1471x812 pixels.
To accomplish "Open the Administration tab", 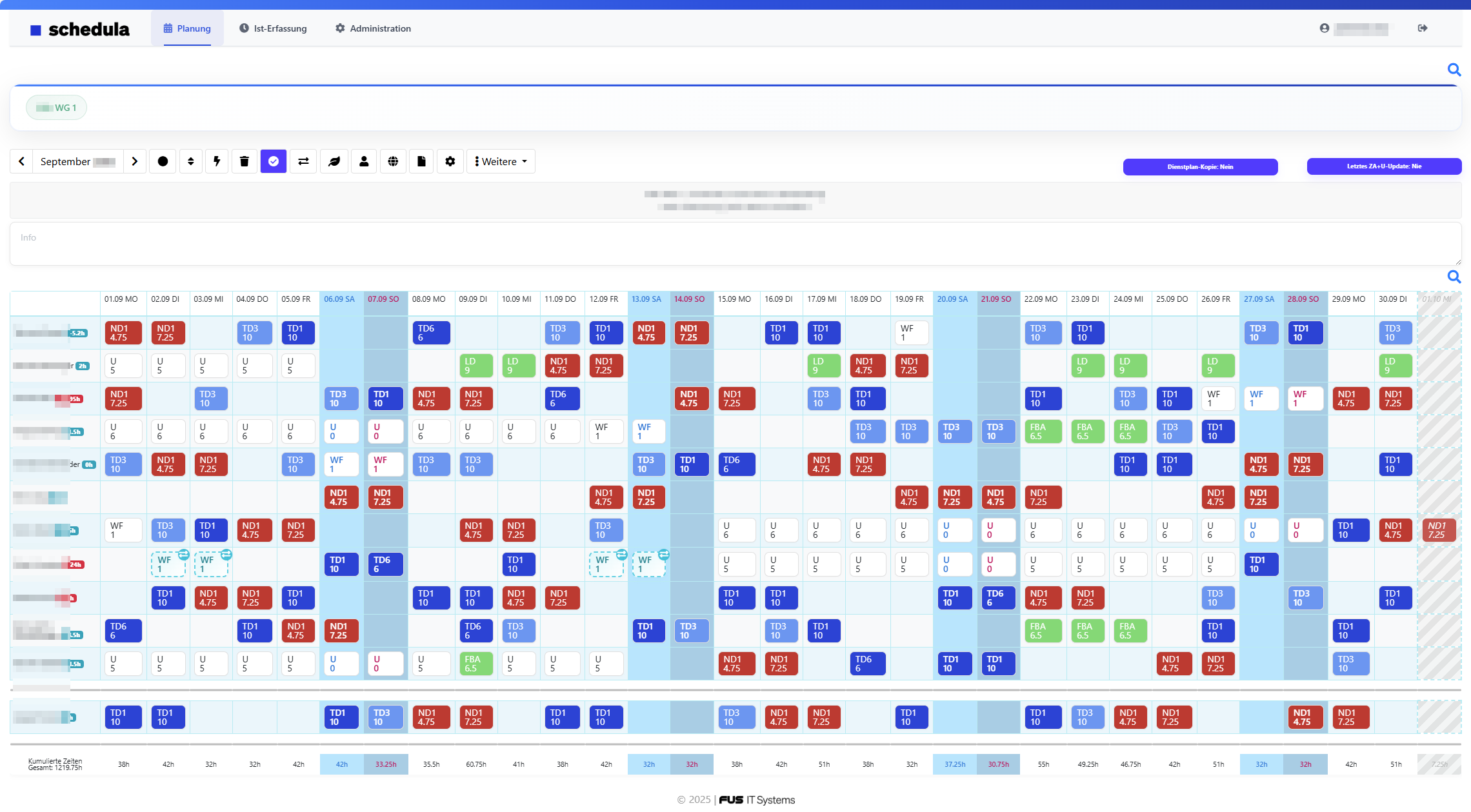I will pyautogui.click(x=373, y=28).
